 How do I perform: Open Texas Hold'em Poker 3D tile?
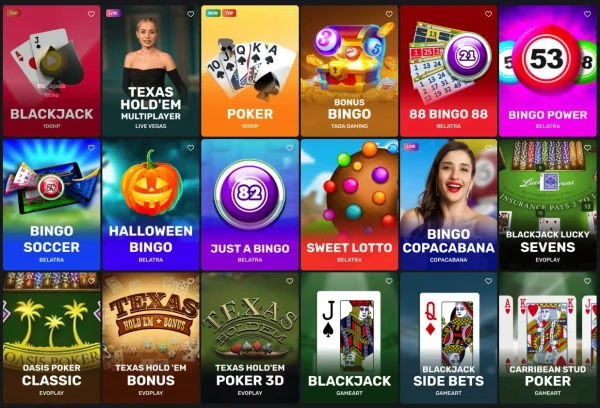pyautogui.click(x=250, y=338)
